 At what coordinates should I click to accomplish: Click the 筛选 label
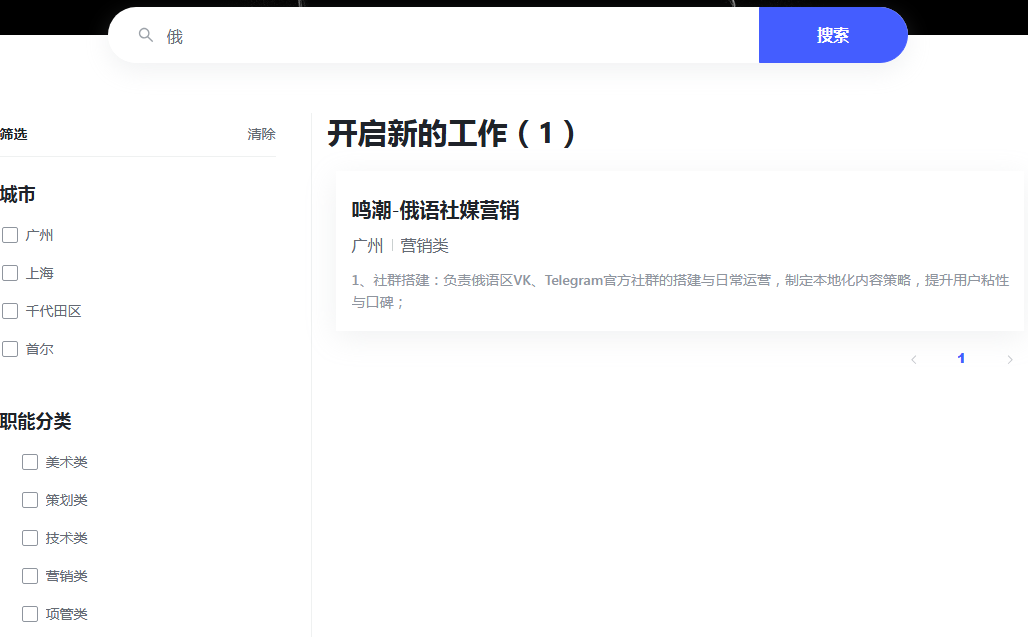point(14,134)
